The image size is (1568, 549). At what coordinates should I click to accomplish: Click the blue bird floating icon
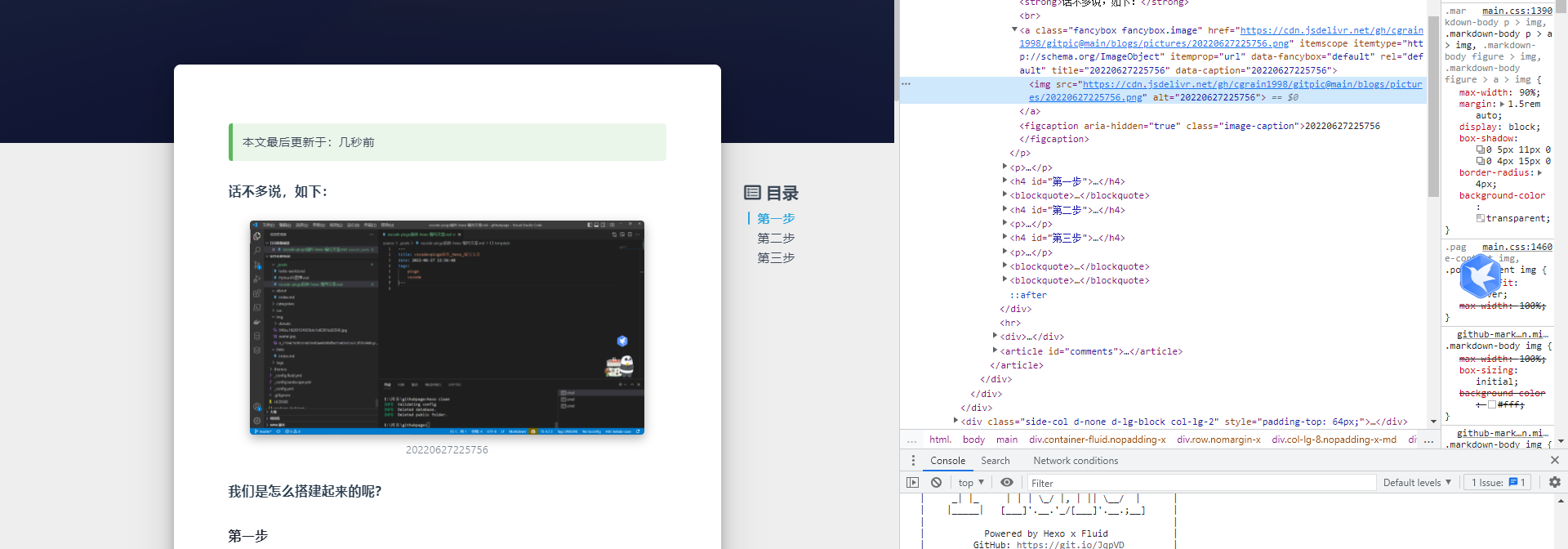click(x=1480, y=276)
